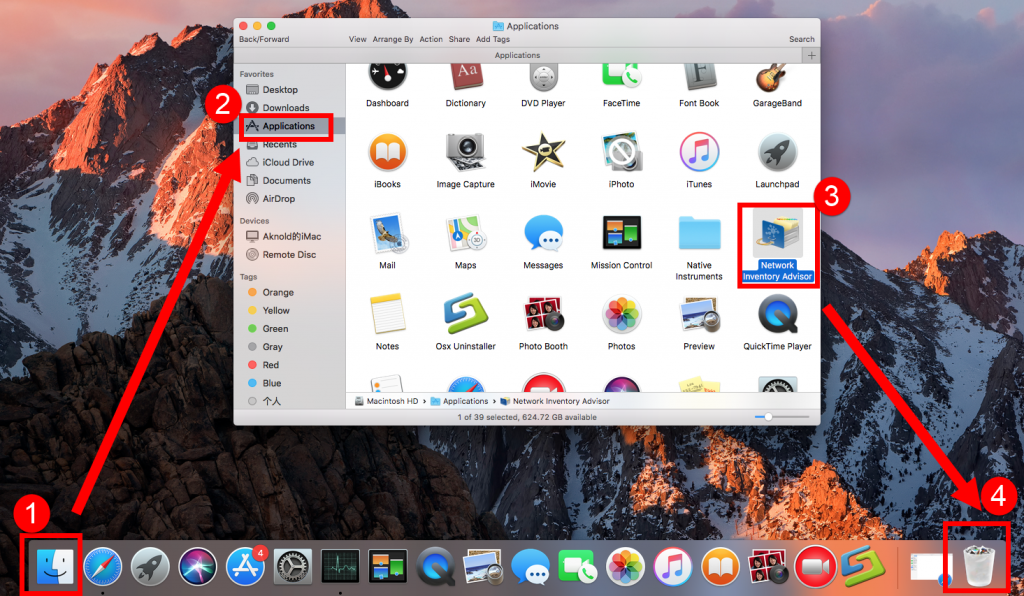Screen dimensions: 1024x596
Task: Click Arrange By in the toolbar
Action: click(x=393, y=39)
